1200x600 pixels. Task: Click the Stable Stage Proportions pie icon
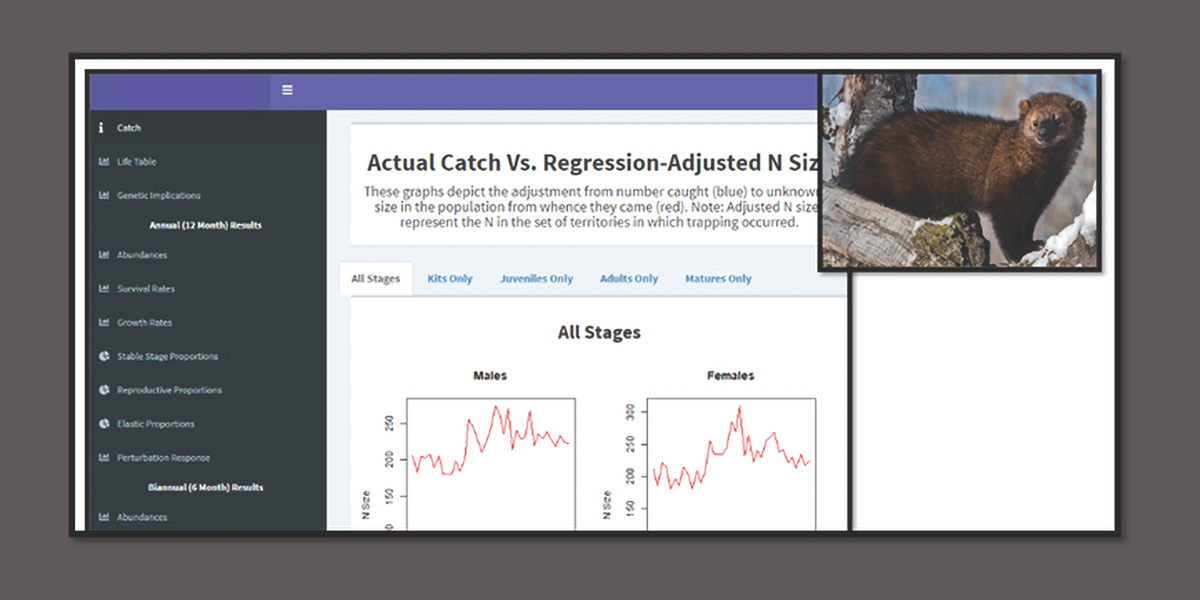(103, 356)
